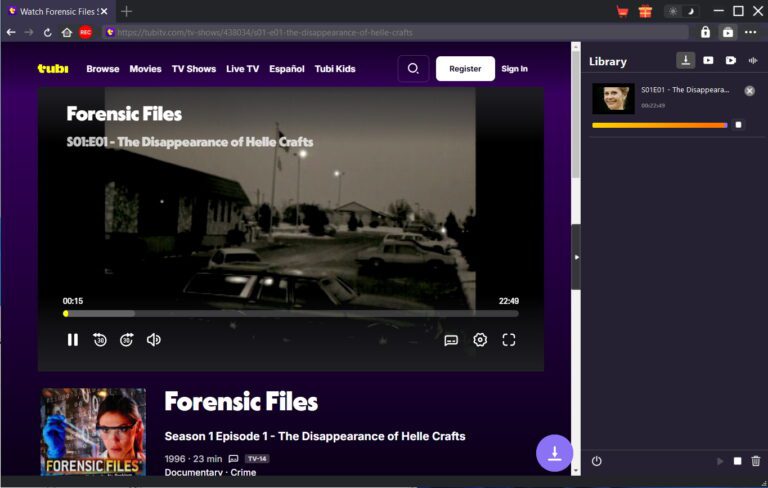Switch to light mode sun toggle
Screen dimensions: 768x488
click(x=673, y=11)
